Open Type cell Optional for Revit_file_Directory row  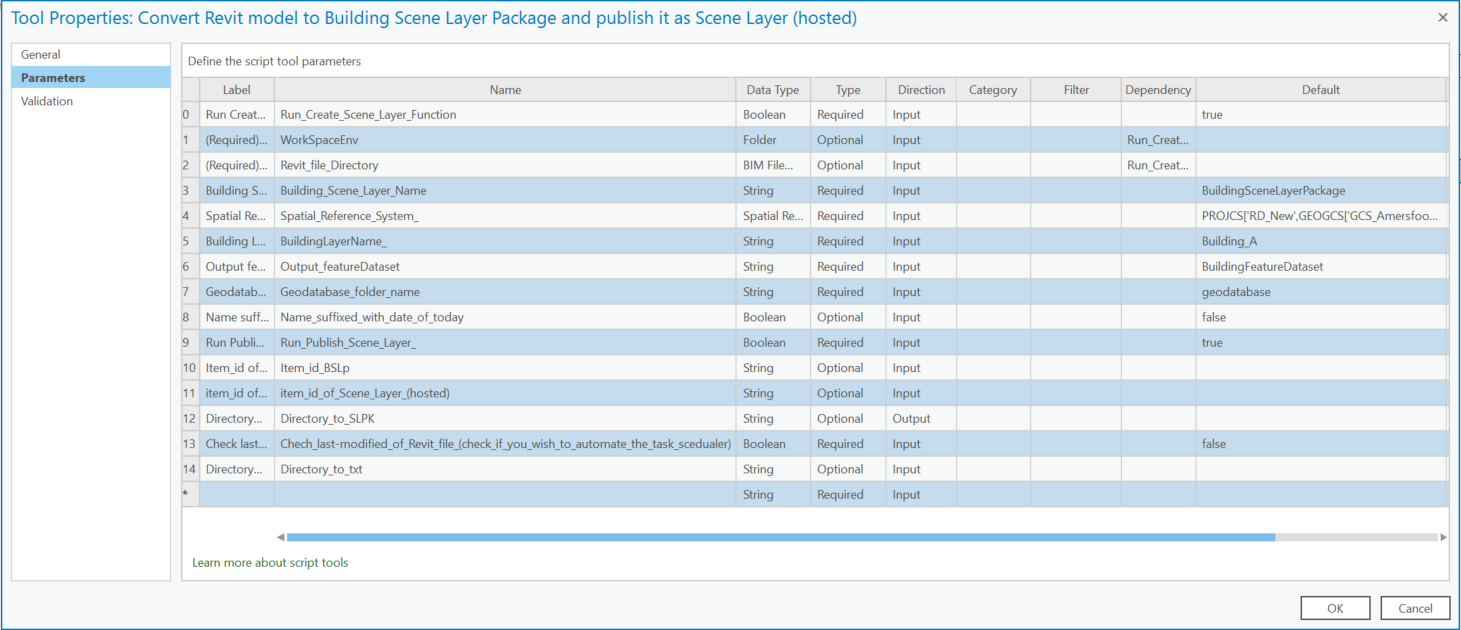848,165
